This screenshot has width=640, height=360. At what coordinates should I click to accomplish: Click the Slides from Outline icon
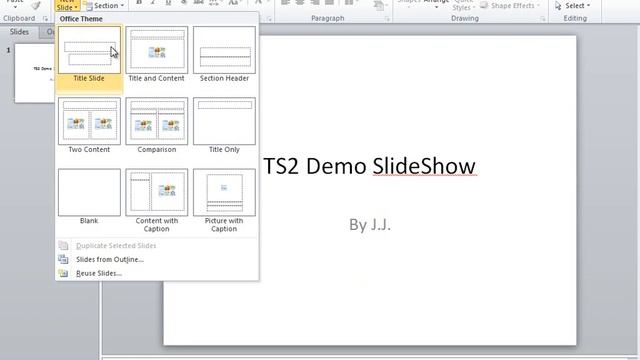63,259
